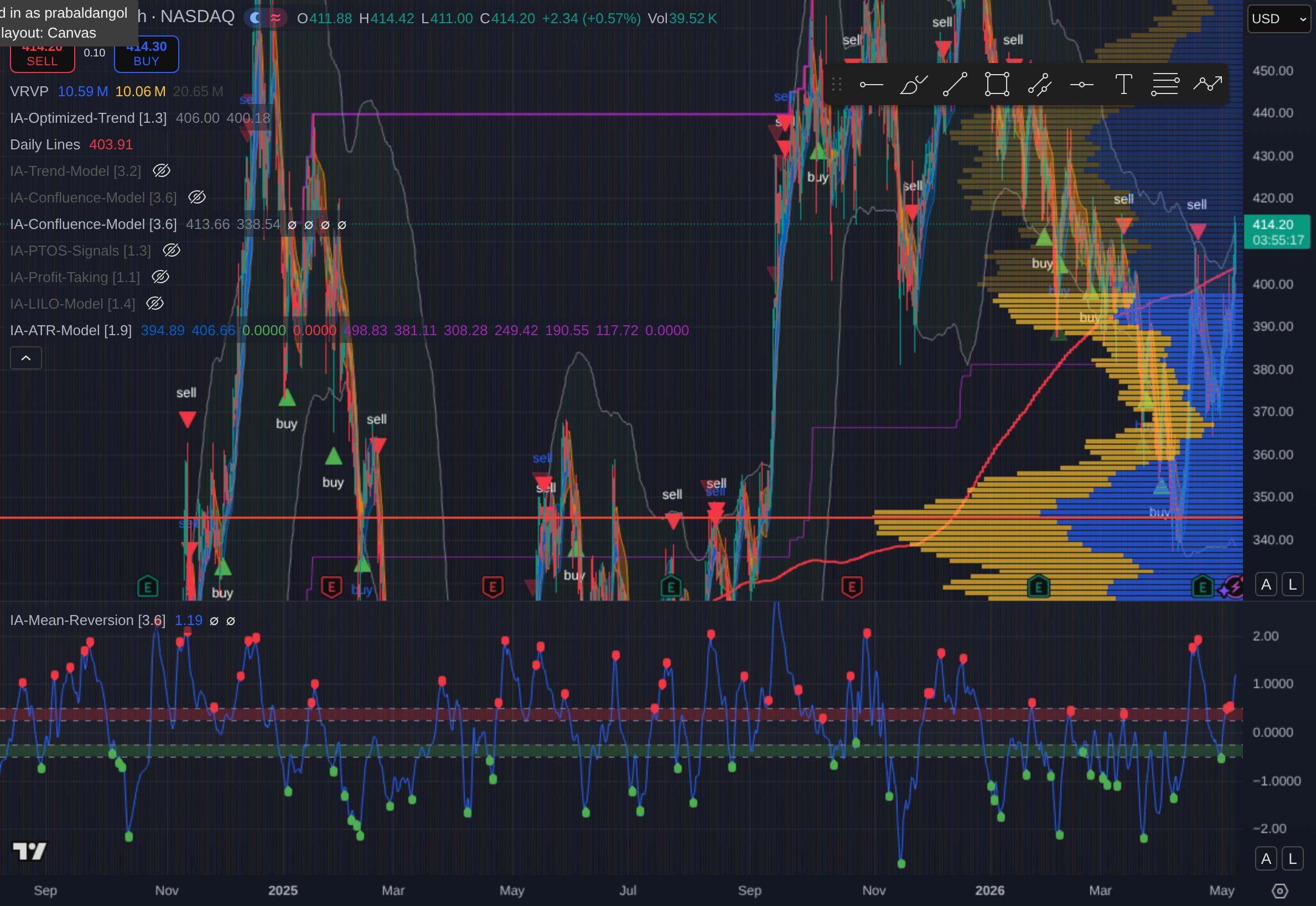The height and width of the screenshot is (906, 1316).
Task: Click the −2.00 label on Mean-Reversion scale
Action: 1270,829
